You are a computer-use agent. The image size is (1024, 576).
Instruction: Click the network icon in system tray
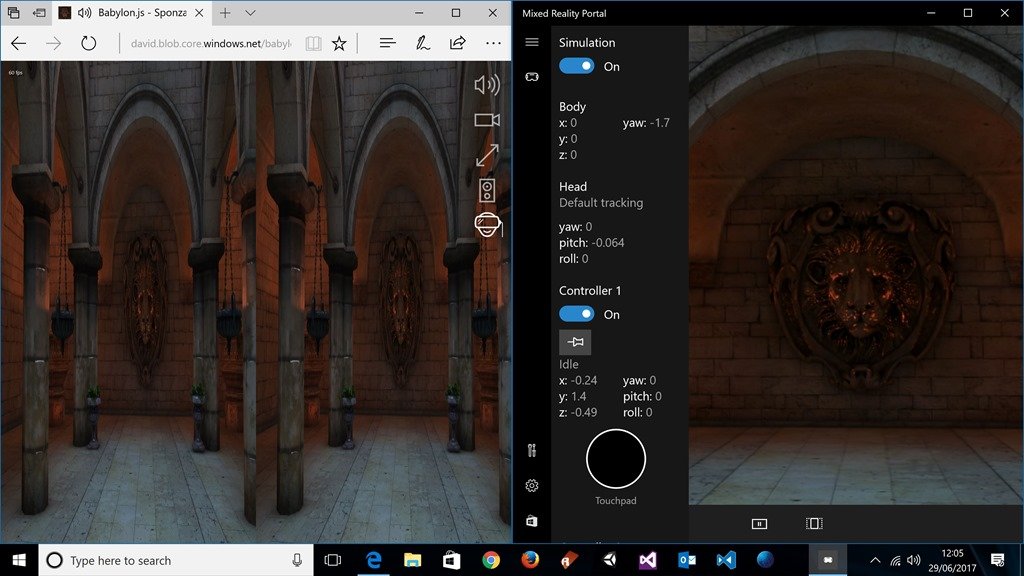[895, 560]
